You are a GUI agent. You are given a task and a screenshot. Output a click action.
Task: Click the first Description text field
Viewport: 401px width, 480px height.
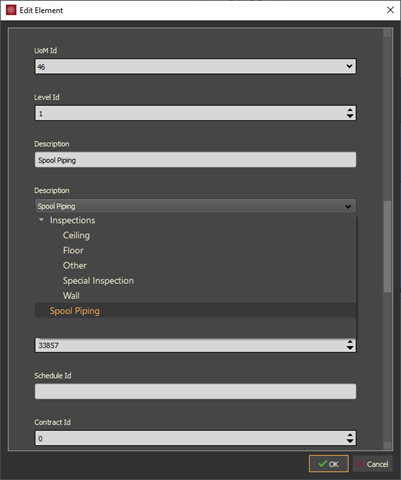[195, 160]
